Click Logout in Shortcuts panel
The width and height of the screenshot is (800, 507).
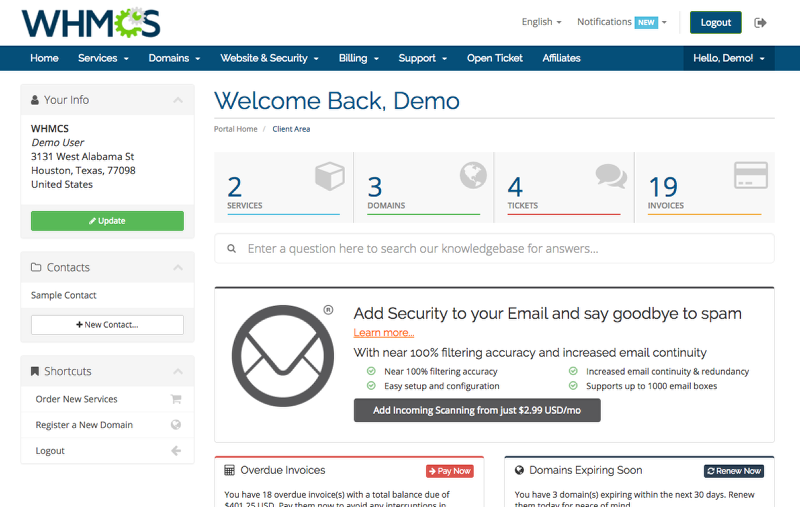pyautogui.click(x=107, y=451)
